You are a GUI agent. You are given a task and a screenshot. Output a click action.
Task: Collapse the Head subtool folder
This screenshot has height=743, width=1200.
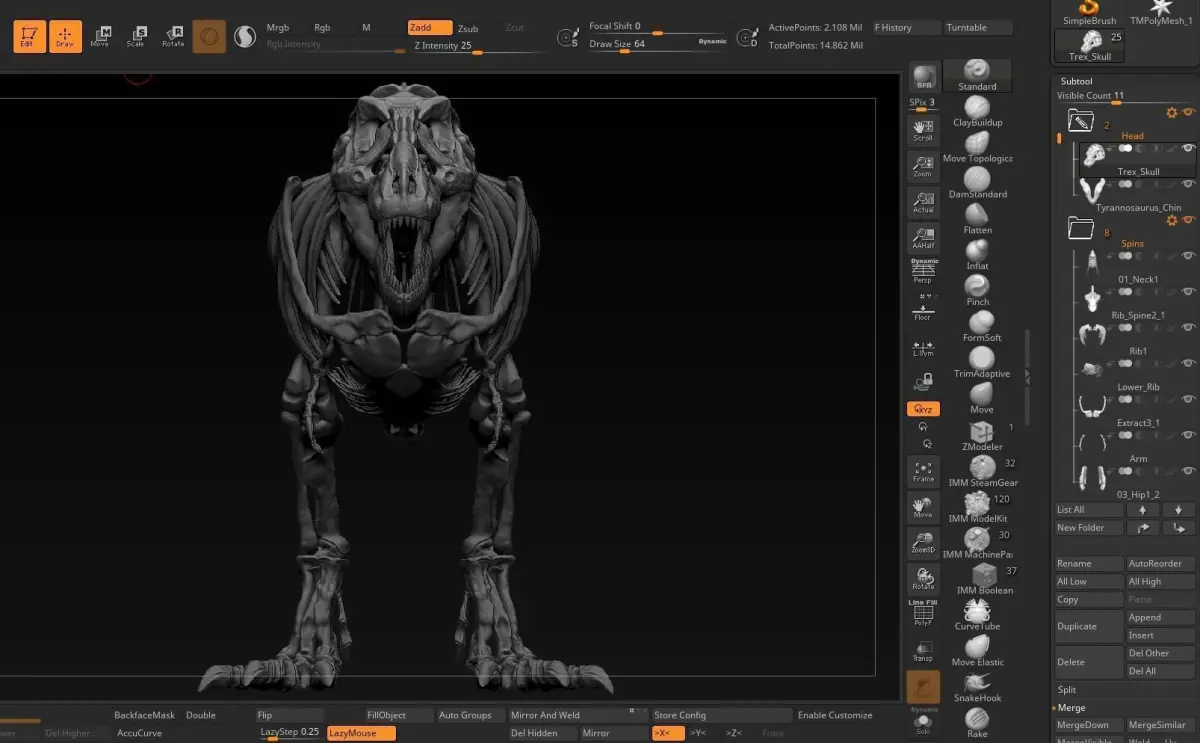(1081, 121)
